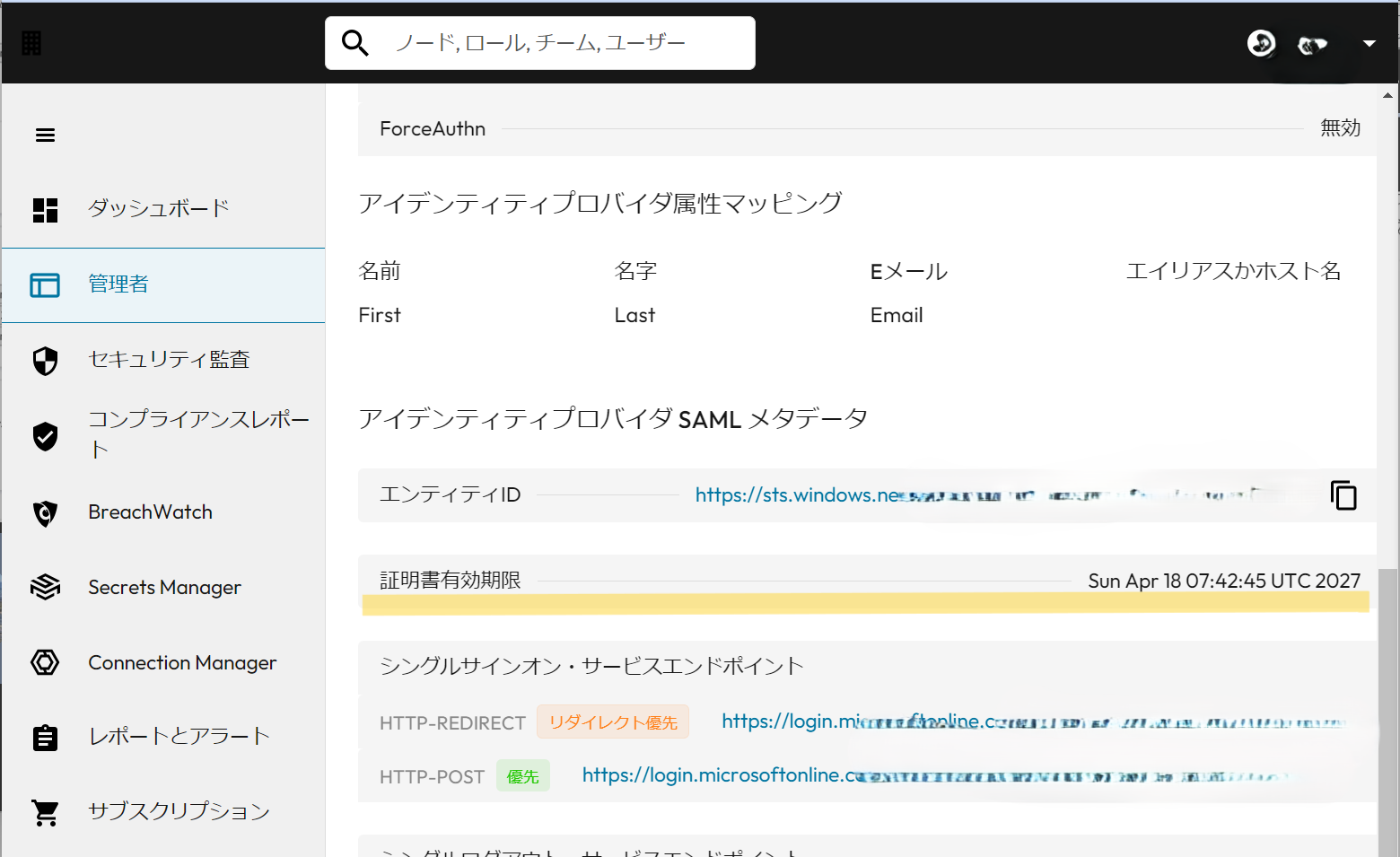Click the サブスクリプション cart icon
Viewport: 1400px width, 857px height.
pyautogui.click(x=45, y=813)
